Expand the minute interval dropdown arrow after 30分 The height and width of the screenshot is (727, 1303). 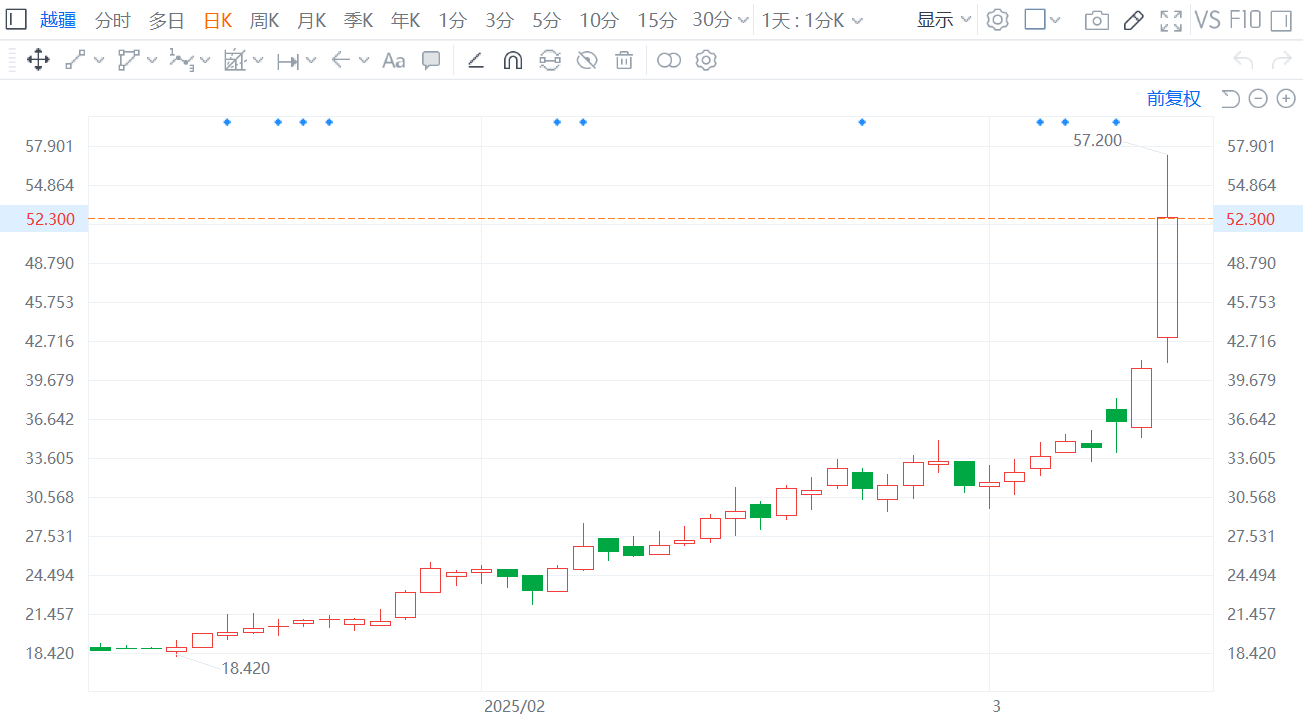[x=742, y=21]
